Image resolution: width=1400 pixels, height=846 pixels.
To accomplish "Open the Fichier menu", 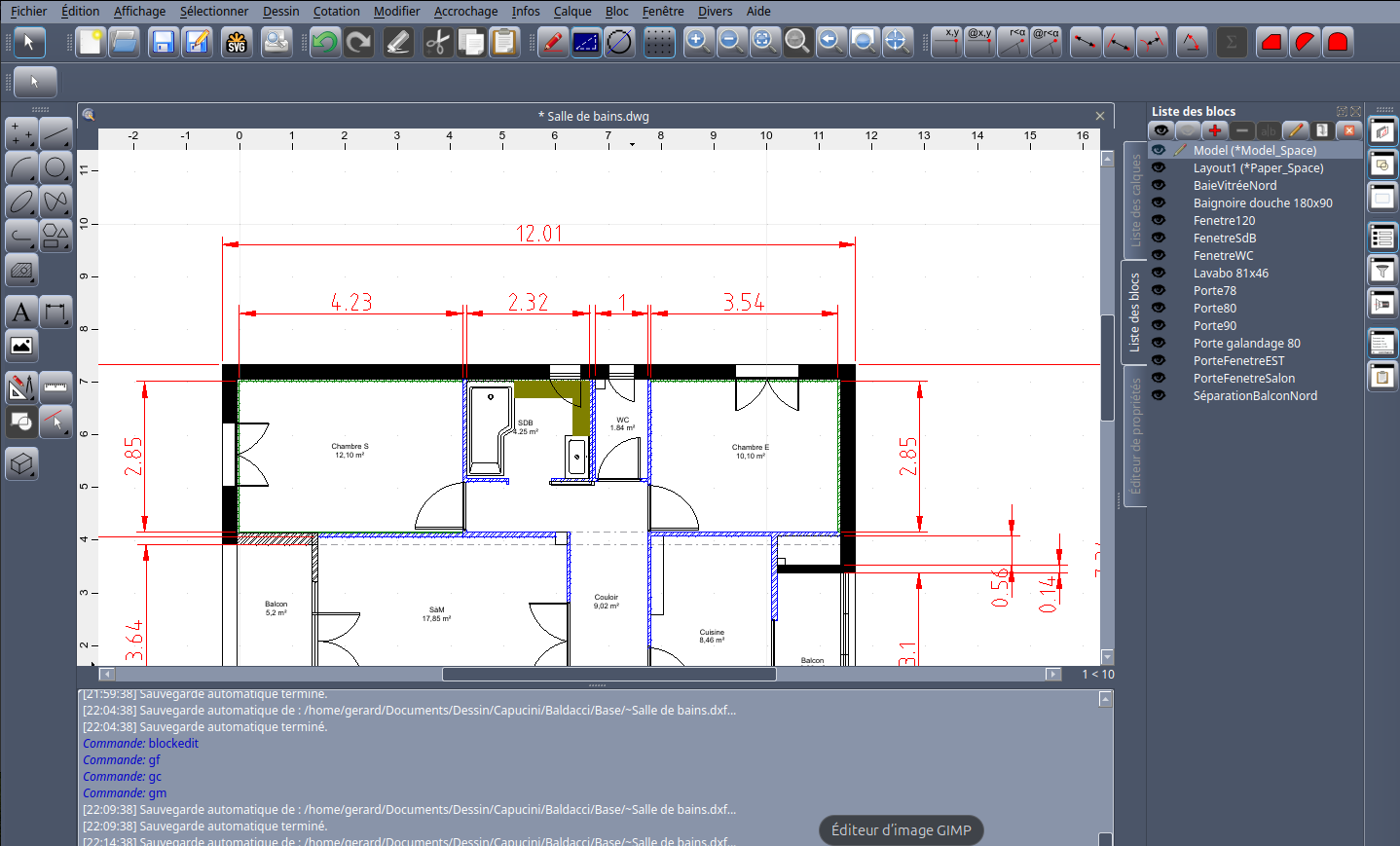I will tap(28, 12).
